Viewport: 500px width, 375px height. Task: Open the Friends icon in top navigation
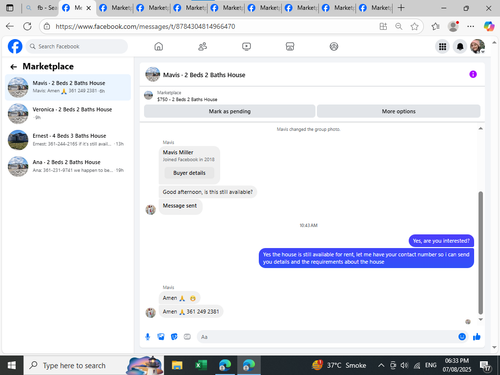pyautogui.click(x=202, y=46)
